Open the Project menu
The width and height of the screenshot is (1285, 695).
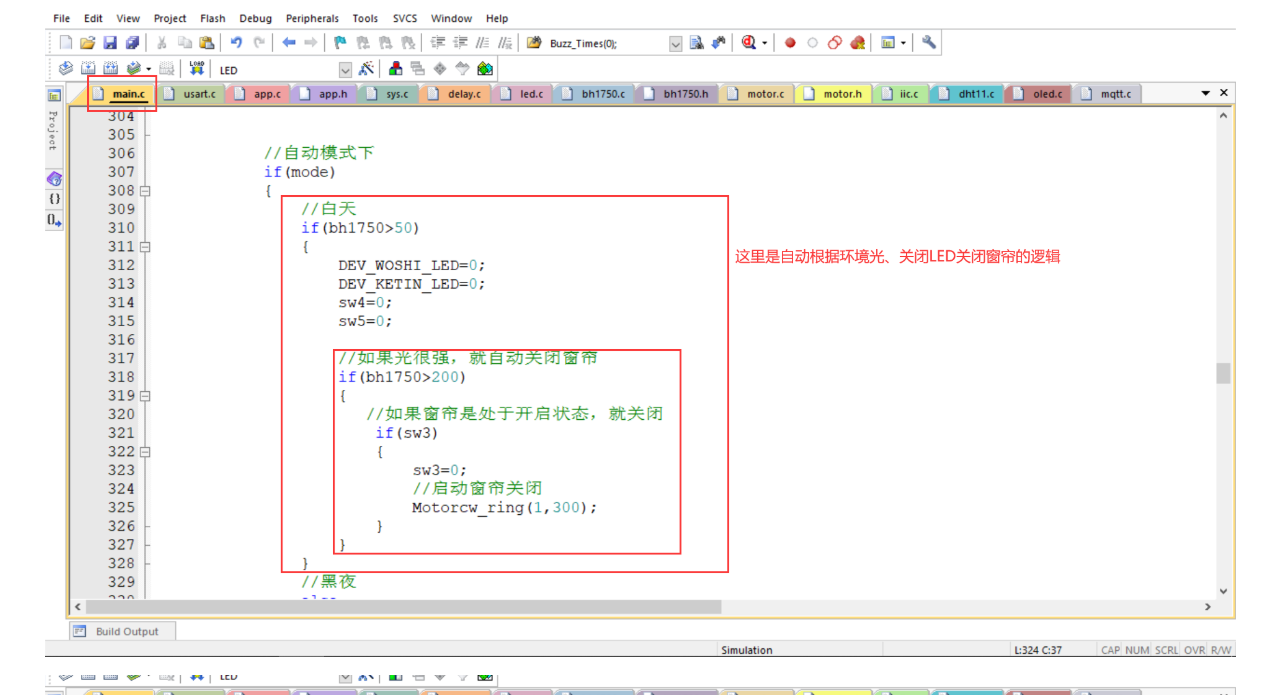[x=170, y=18]
